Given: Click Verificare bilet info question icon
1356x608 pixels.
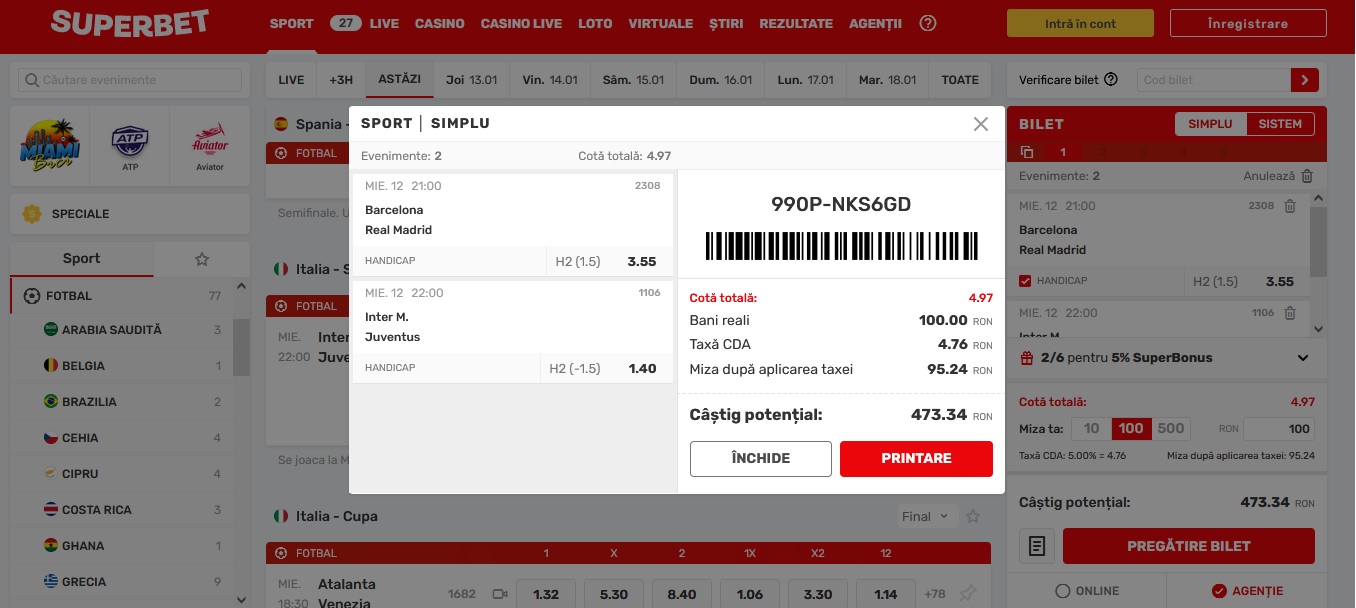Looking at the screenshot, I should click(x=1111, y=80).
